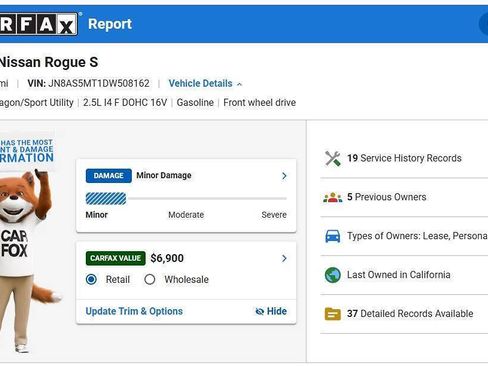Image resolution: width=488 pixels, height=366 pixels.
Task: Click the previous owners people icon
Action: 332,197
